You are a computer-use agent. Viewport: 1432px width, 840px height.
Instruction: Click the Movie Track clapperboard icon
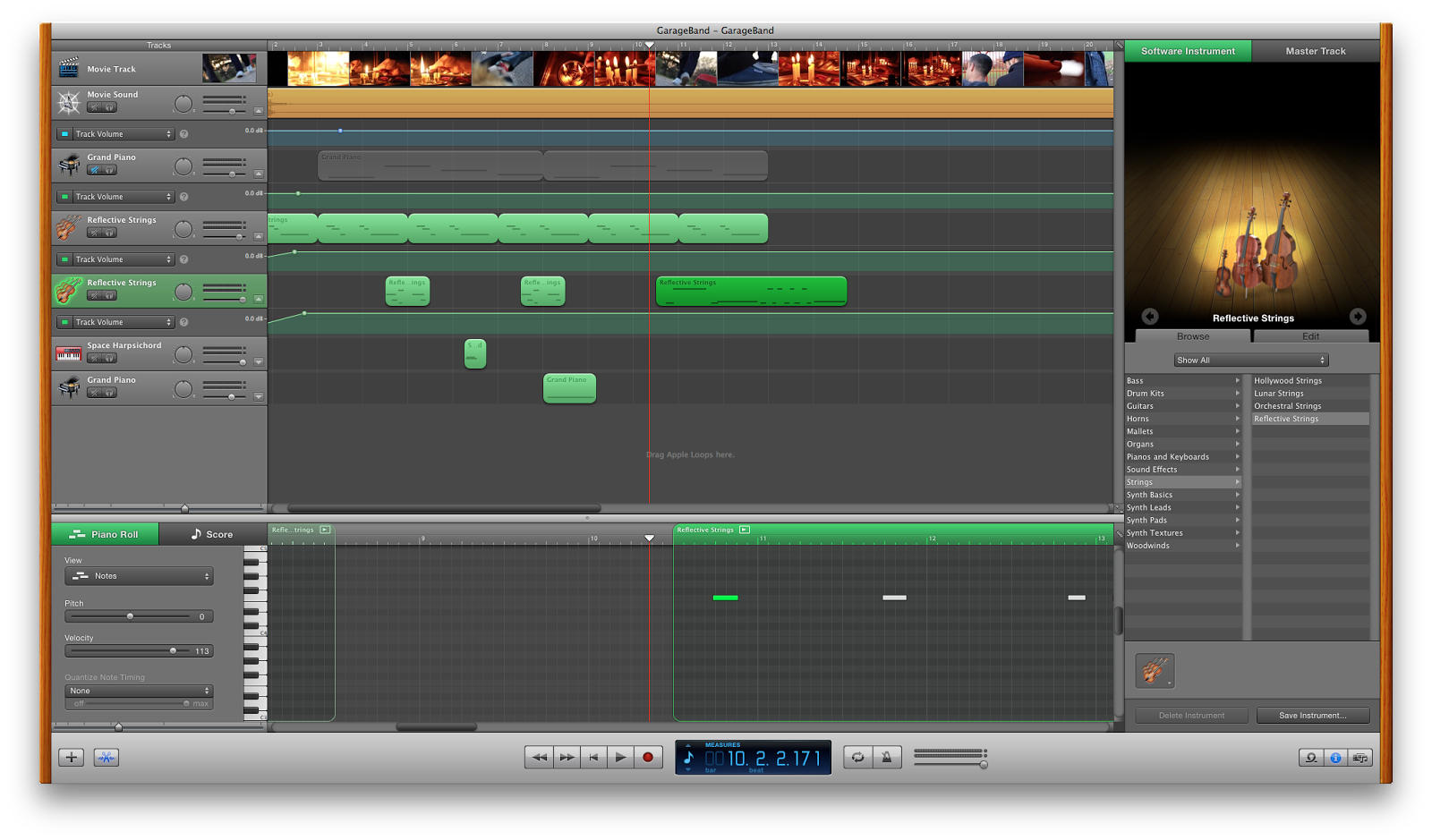point(68,68)
